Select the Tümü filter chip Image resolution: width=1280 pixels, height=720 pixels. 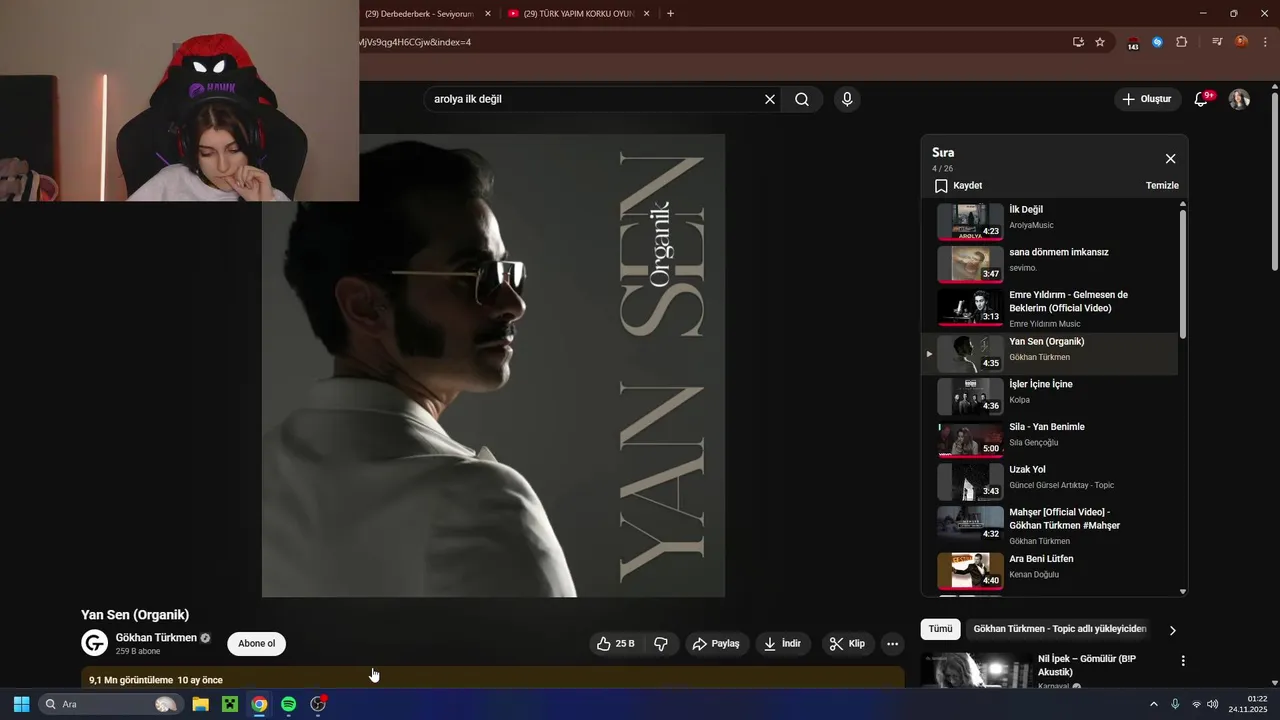click(940, 629)
